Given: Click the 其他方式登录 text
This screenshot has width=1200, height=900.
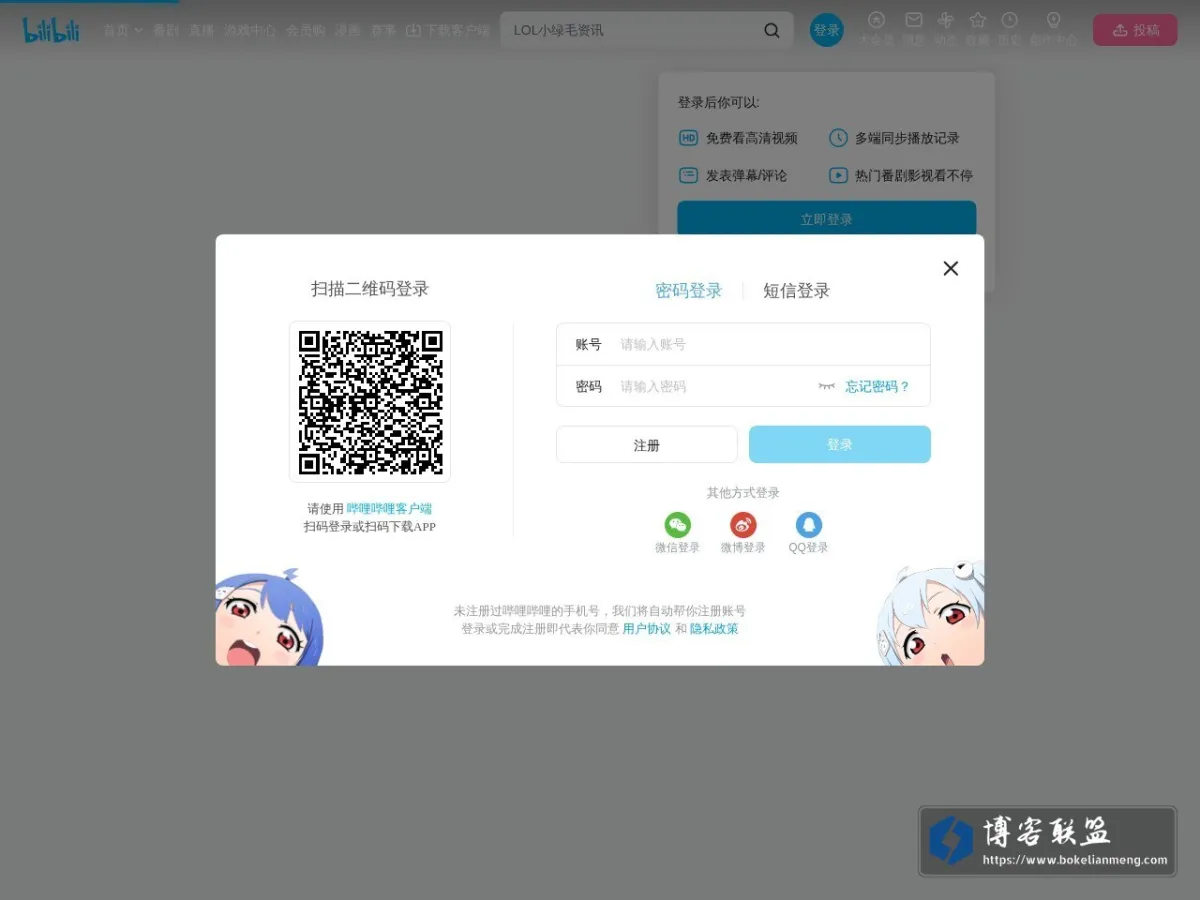Looking at the screenshot, I should 743,493.
